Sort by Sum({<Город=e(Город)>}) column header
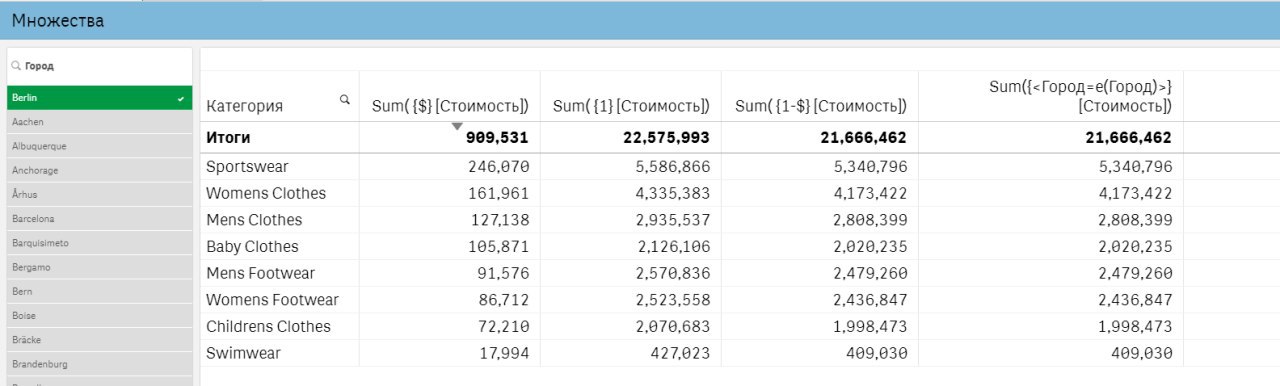The image size is (1280, 386). [1081, 96]
